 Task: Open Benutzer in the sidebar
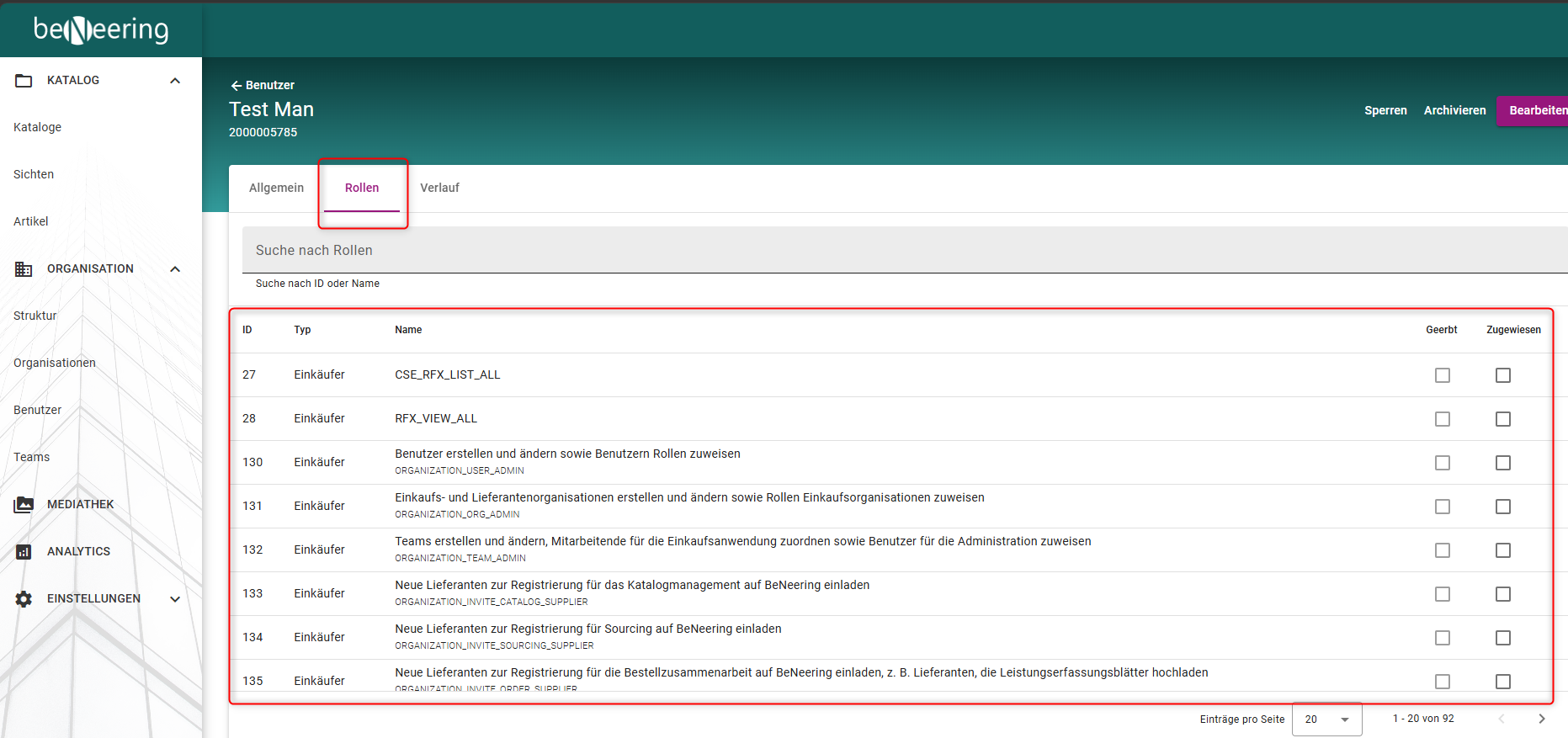pos(38,410)
